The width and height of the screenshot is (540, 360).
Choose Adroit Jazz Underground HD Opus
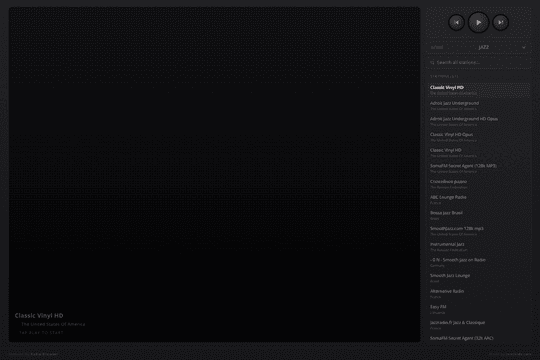tap(479, 121)
